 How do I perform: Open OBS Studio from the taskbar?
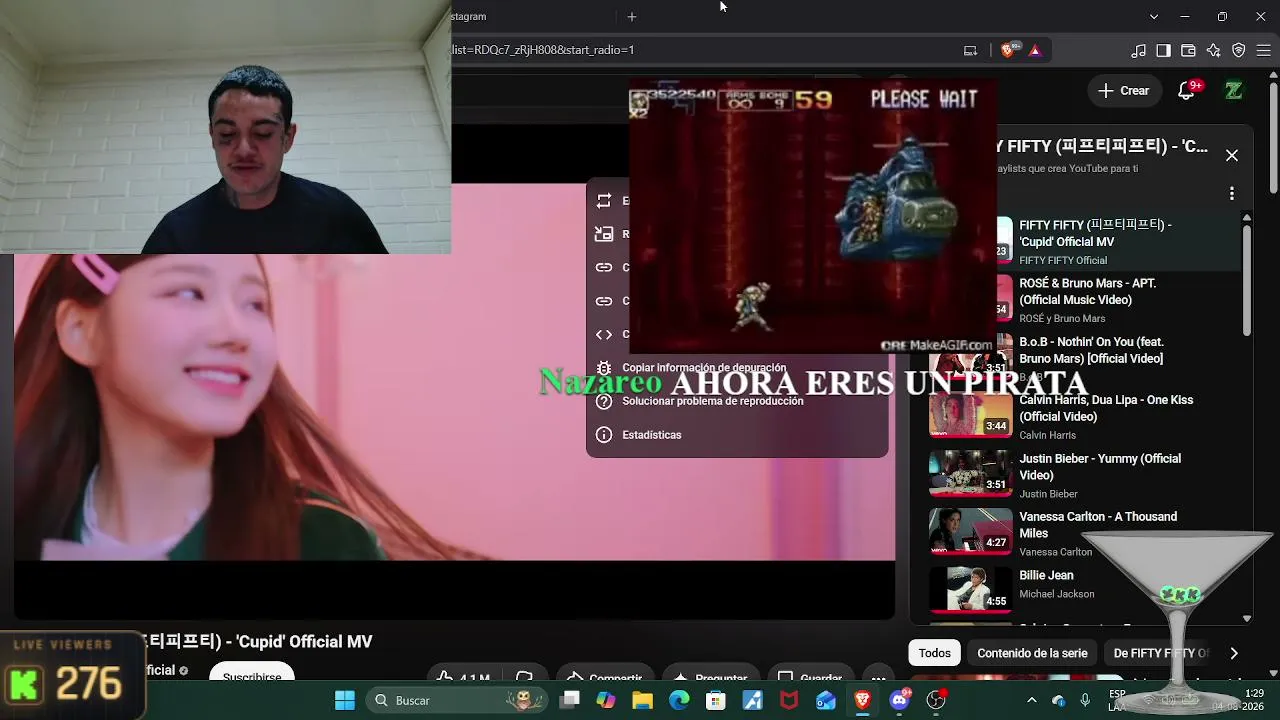point(936,700)
